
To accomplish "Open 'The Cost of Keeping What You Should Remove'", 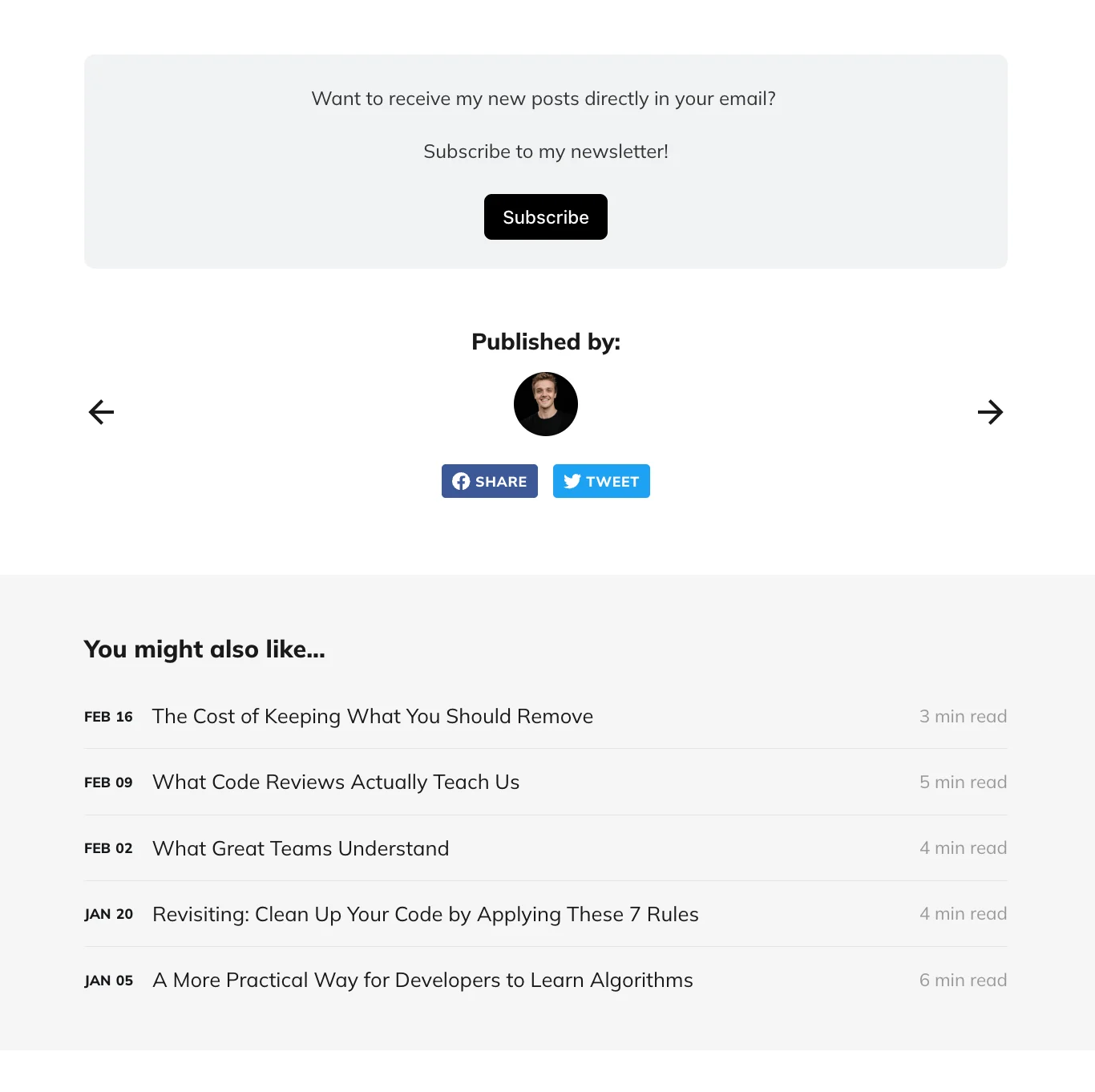I will click(x=372, y=716).
